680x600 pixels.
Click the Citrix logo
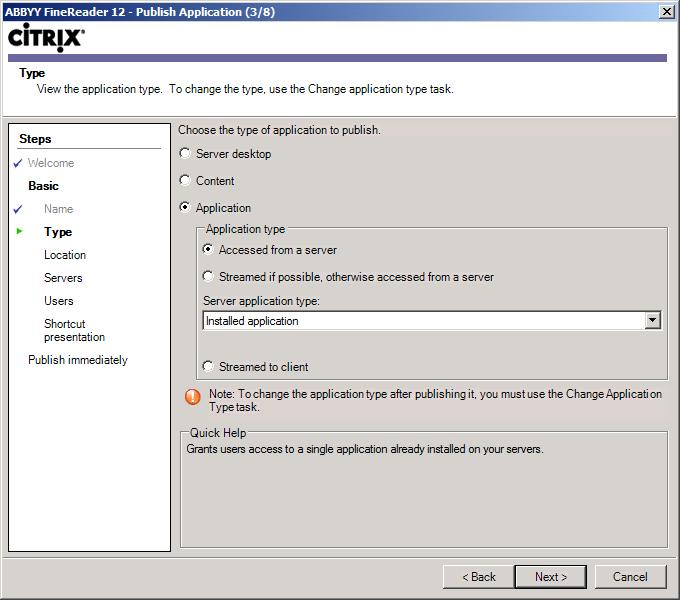coord(46,38)
